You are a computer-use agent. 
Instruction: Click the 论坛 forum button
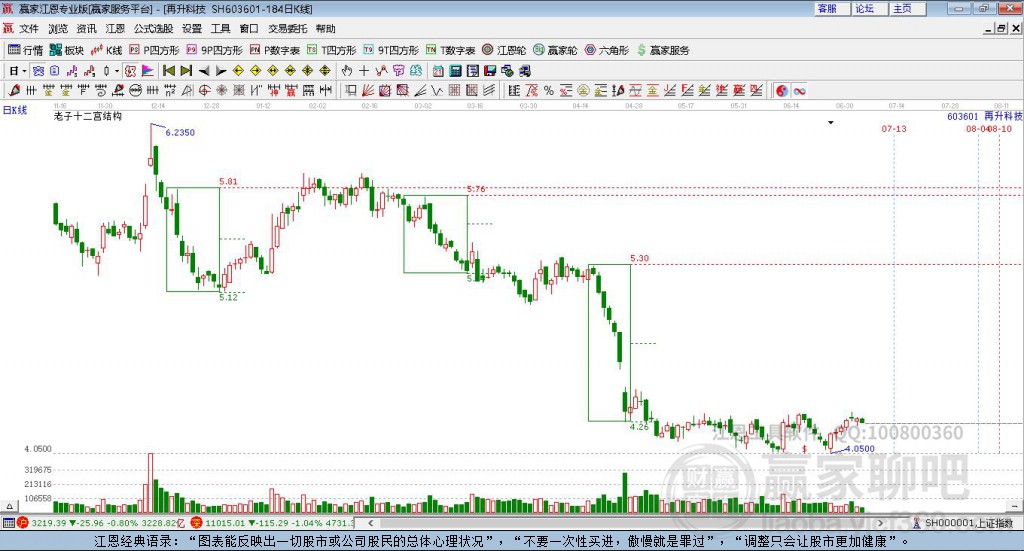click(x=870, y=8)
